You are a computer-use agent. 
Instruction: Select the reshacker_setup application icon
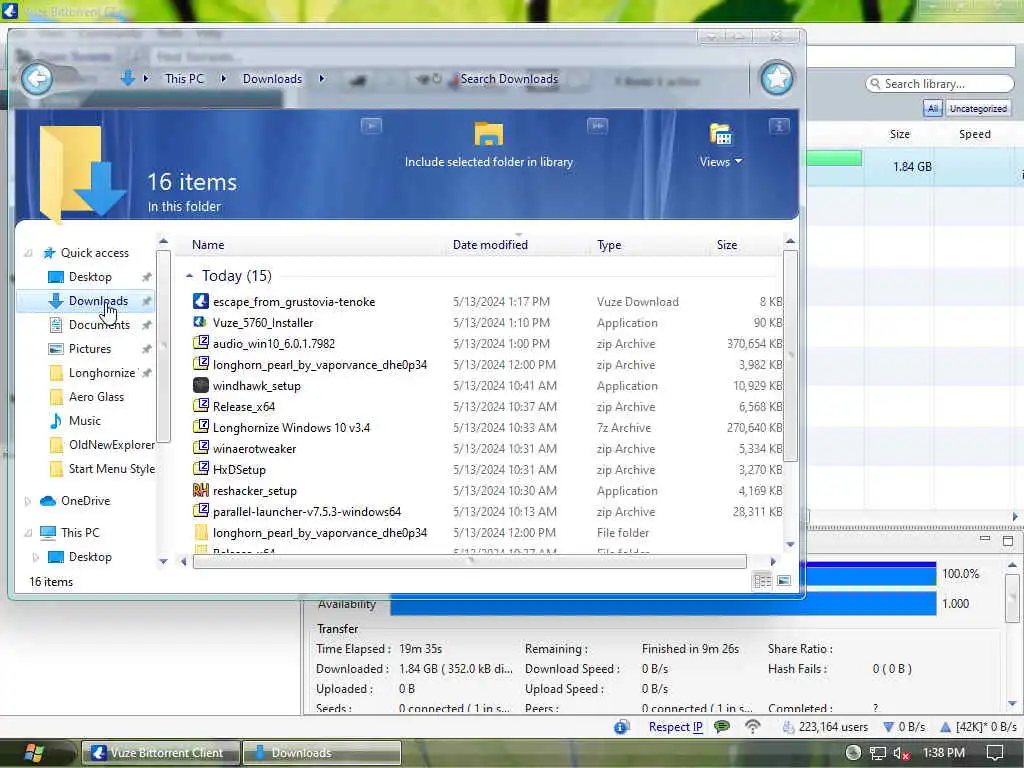tap(200, 490)
